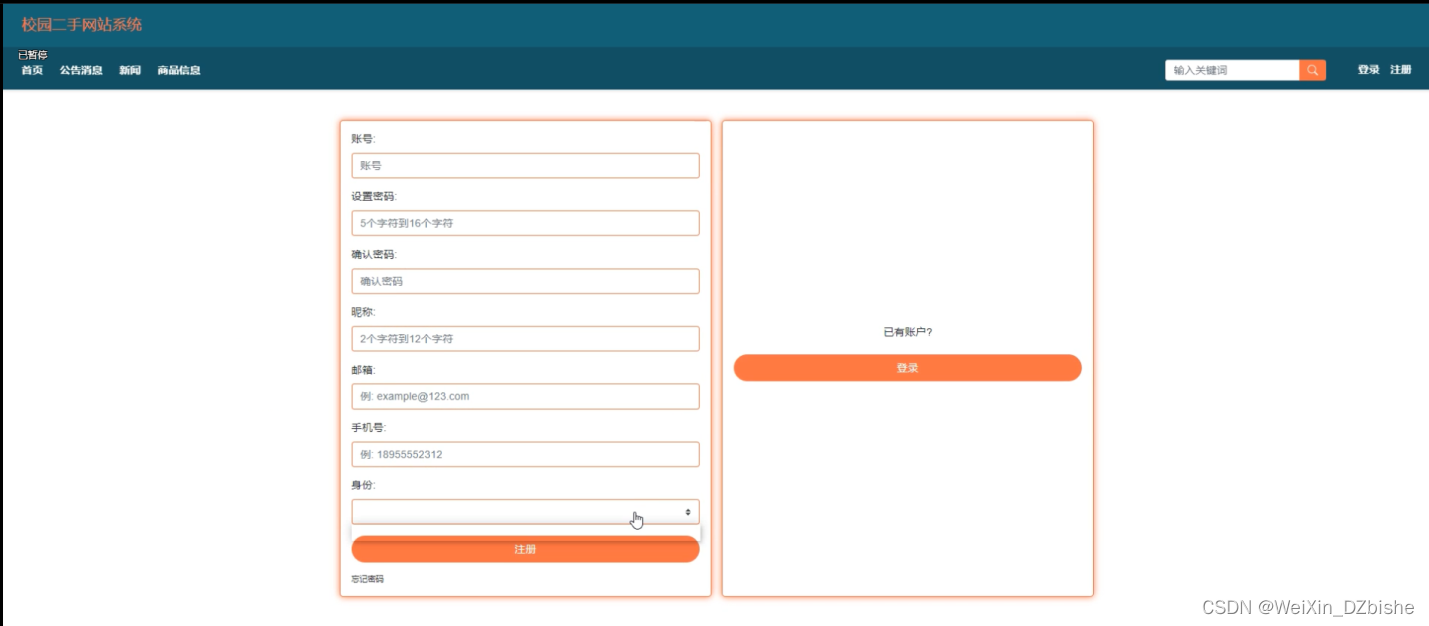Click the orange 登录 button in right panel
This screenshot has height=626, width=1429.
pyautogui.click(x=907, y=368)
